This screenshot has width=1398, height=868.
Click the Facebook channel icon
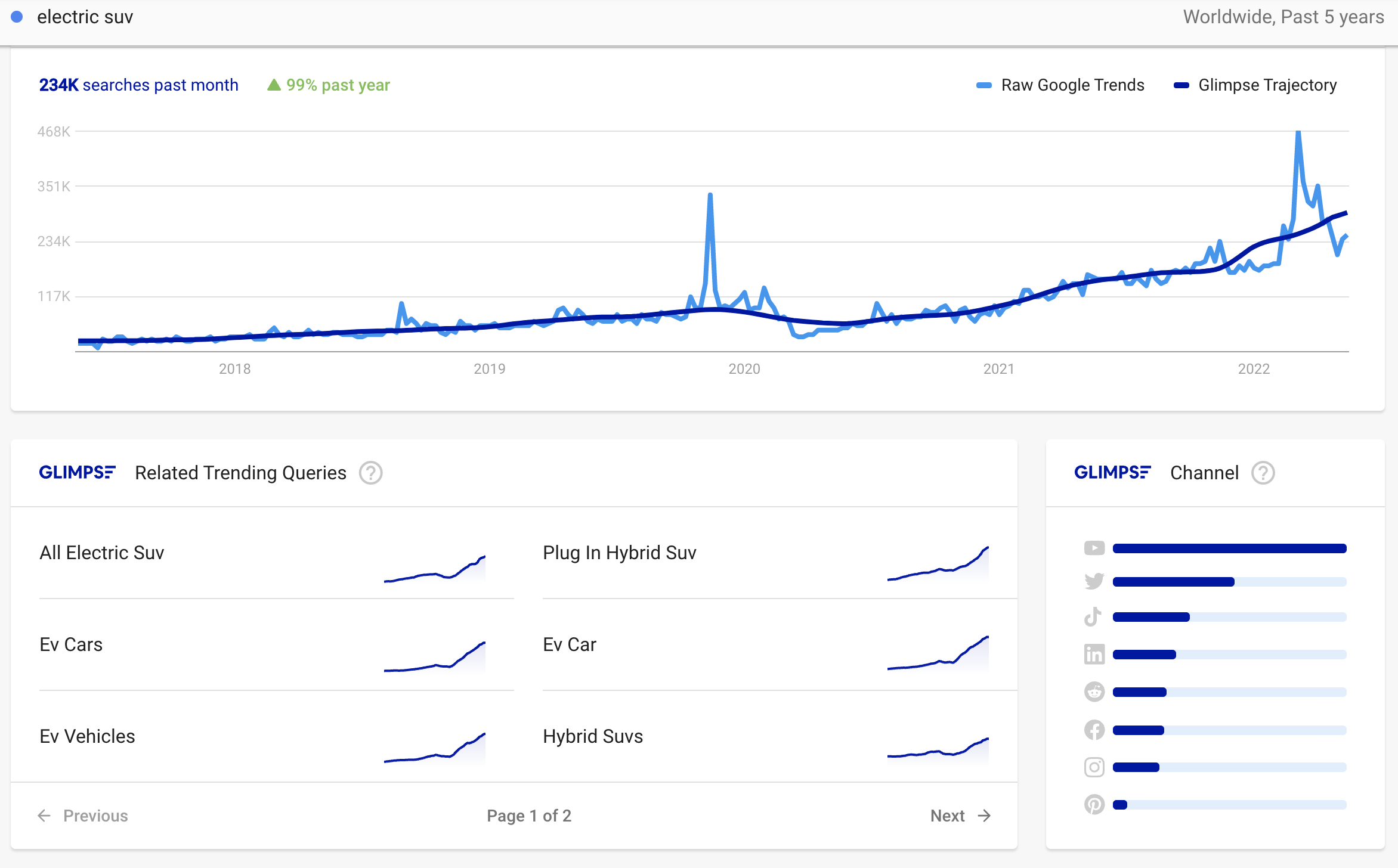click(1094, 730)
